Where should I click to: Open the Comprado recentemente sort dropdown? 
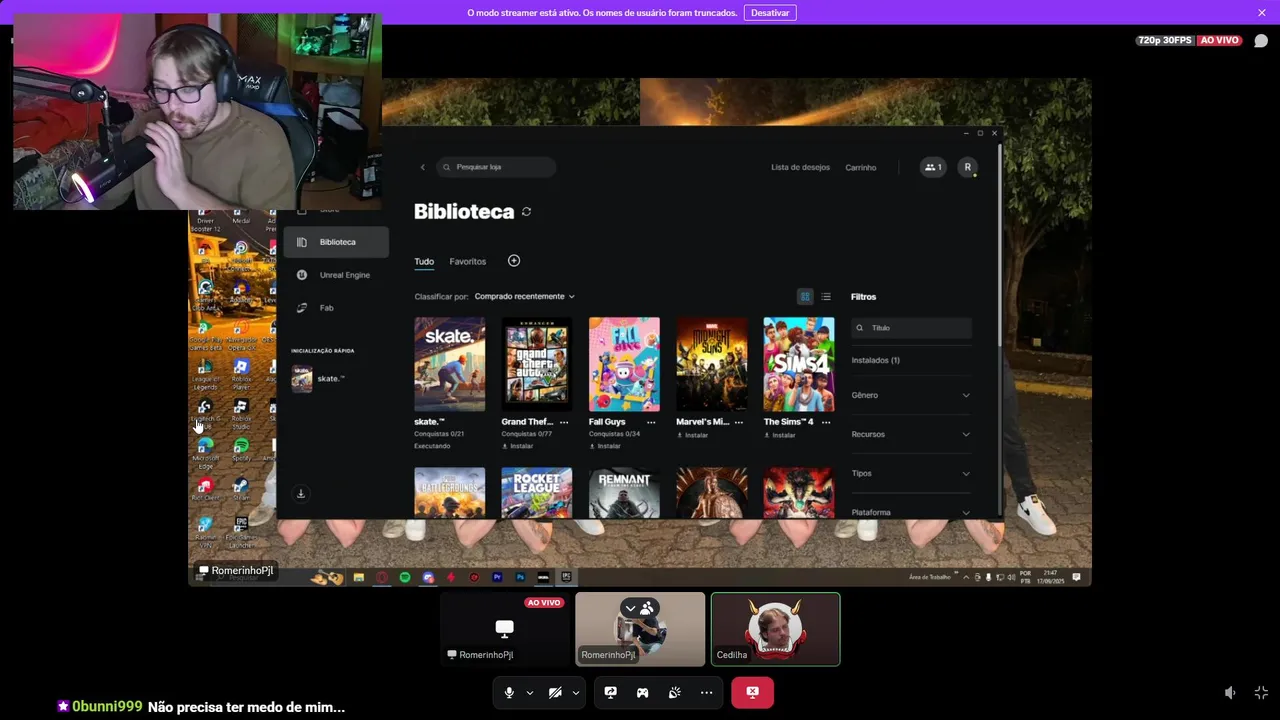tap(525, 296)
